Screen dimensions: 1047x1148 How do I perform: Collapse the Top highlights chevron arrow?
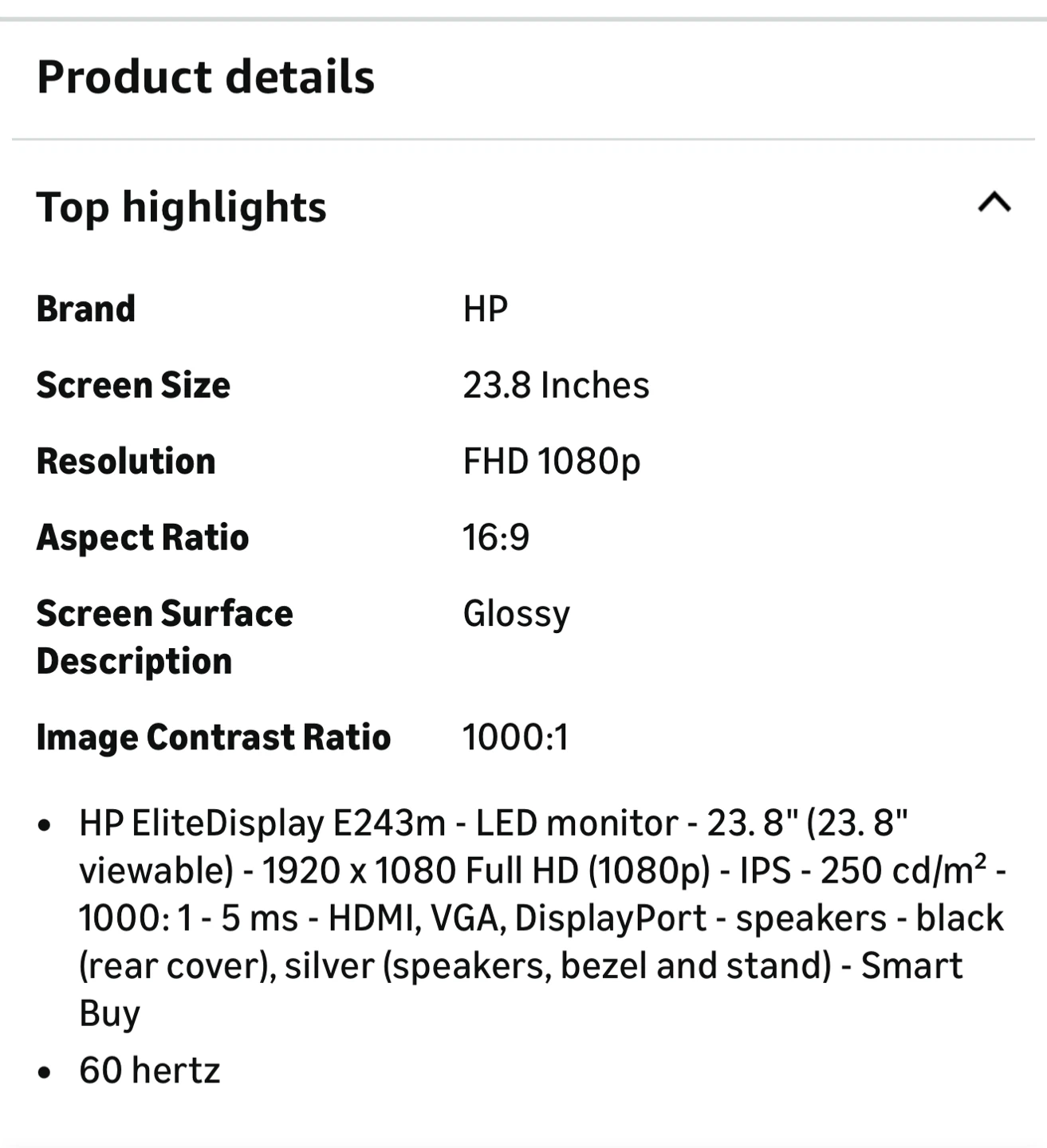click(994, 203)
